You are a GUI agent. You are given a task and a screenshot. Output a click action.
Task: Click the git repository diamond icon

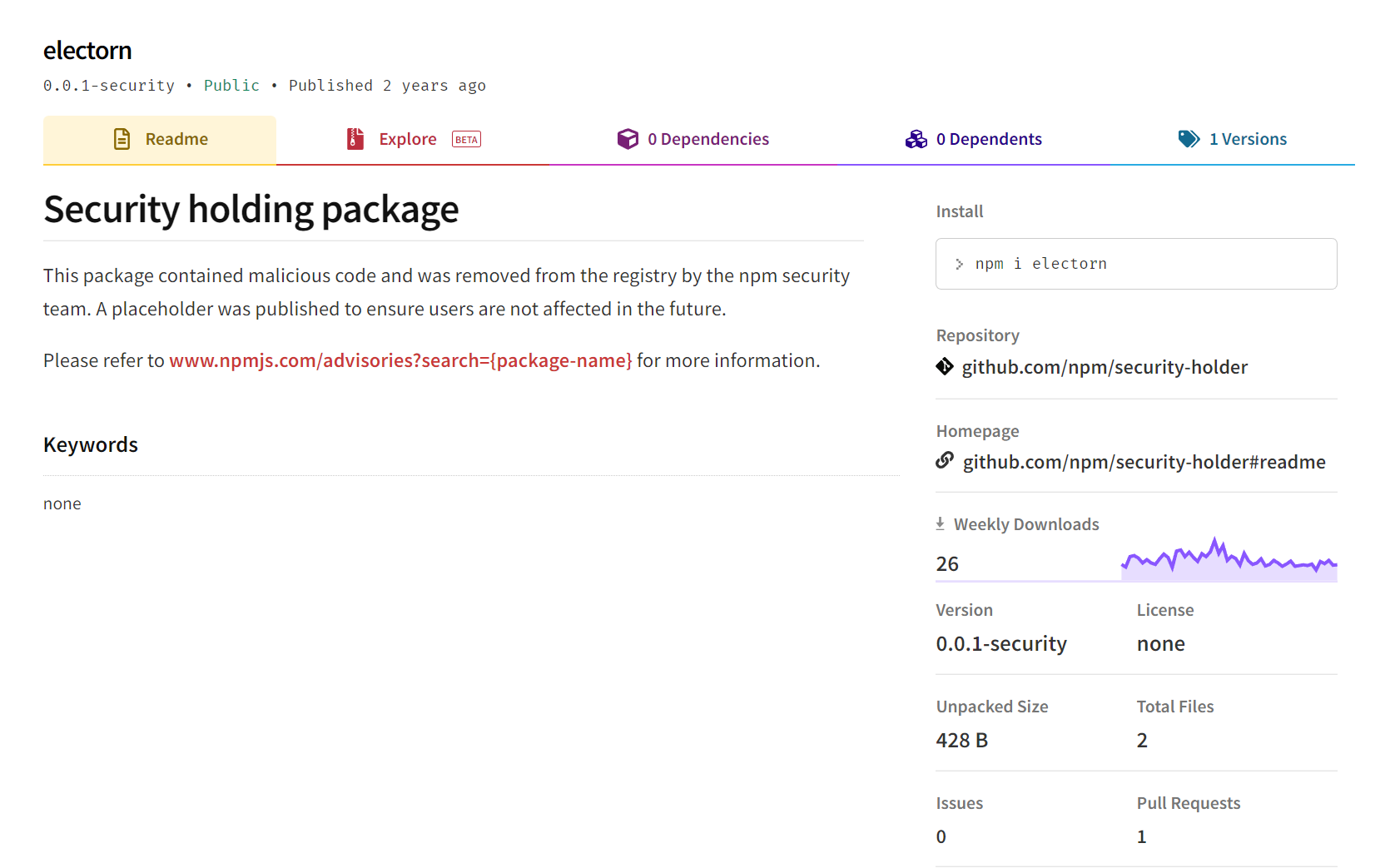point(945,366)
